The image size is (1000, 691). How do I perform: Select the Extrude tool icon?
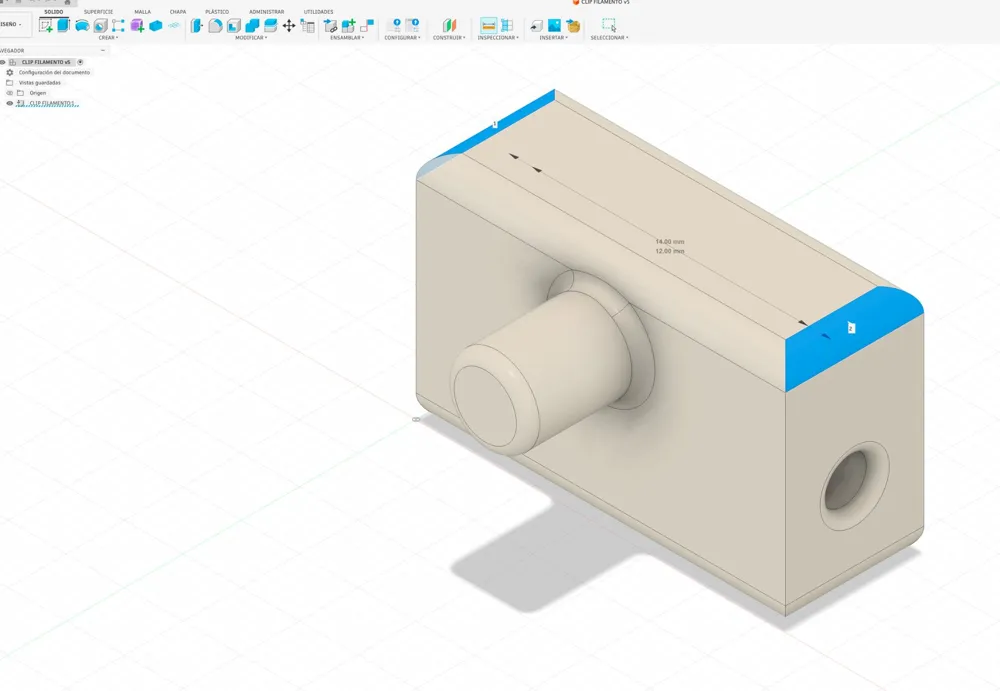click(x=63, y=26)
